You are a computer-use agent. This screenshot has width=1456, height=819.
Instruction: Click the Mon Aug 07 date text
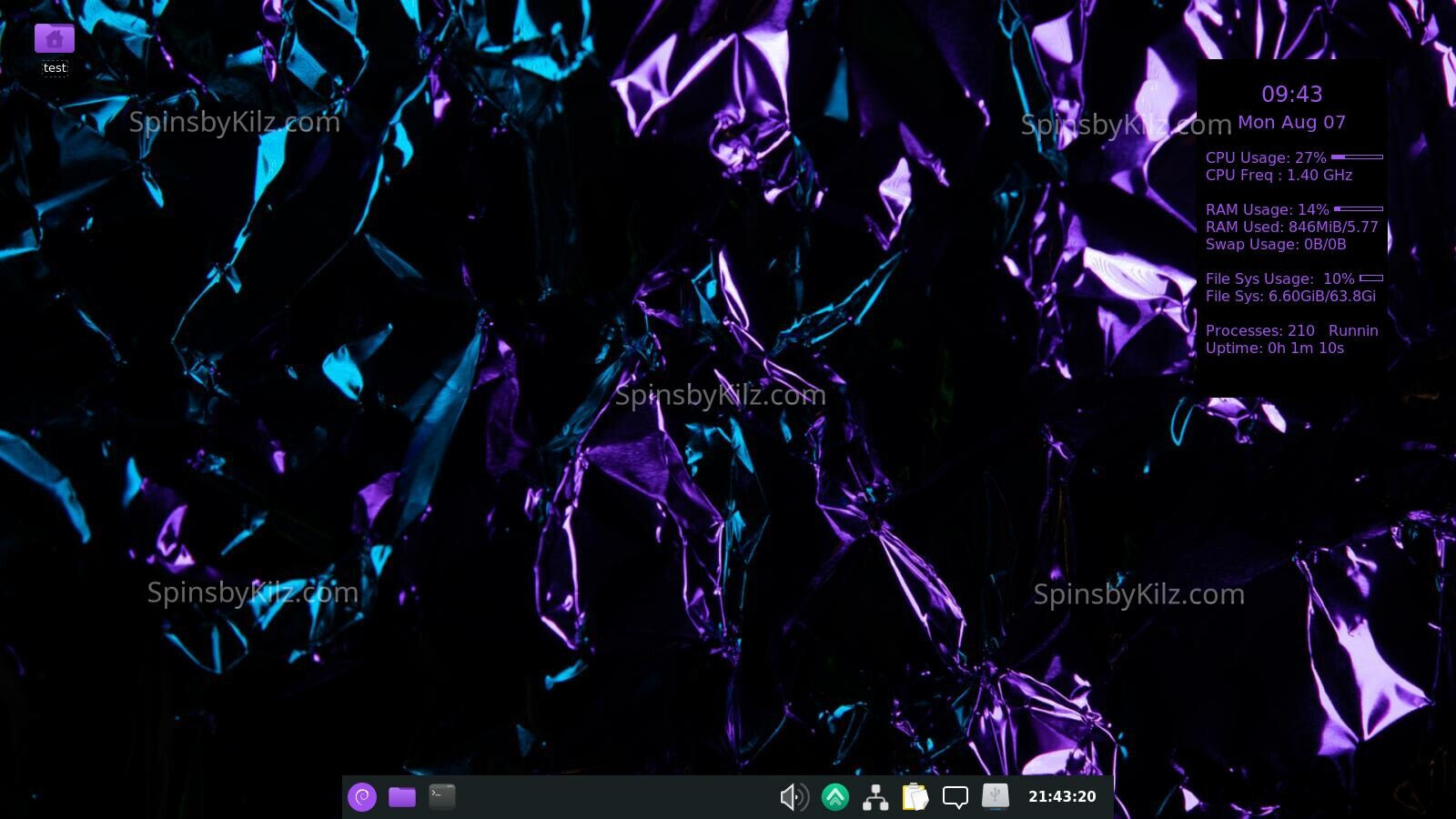coord(1291,123)
